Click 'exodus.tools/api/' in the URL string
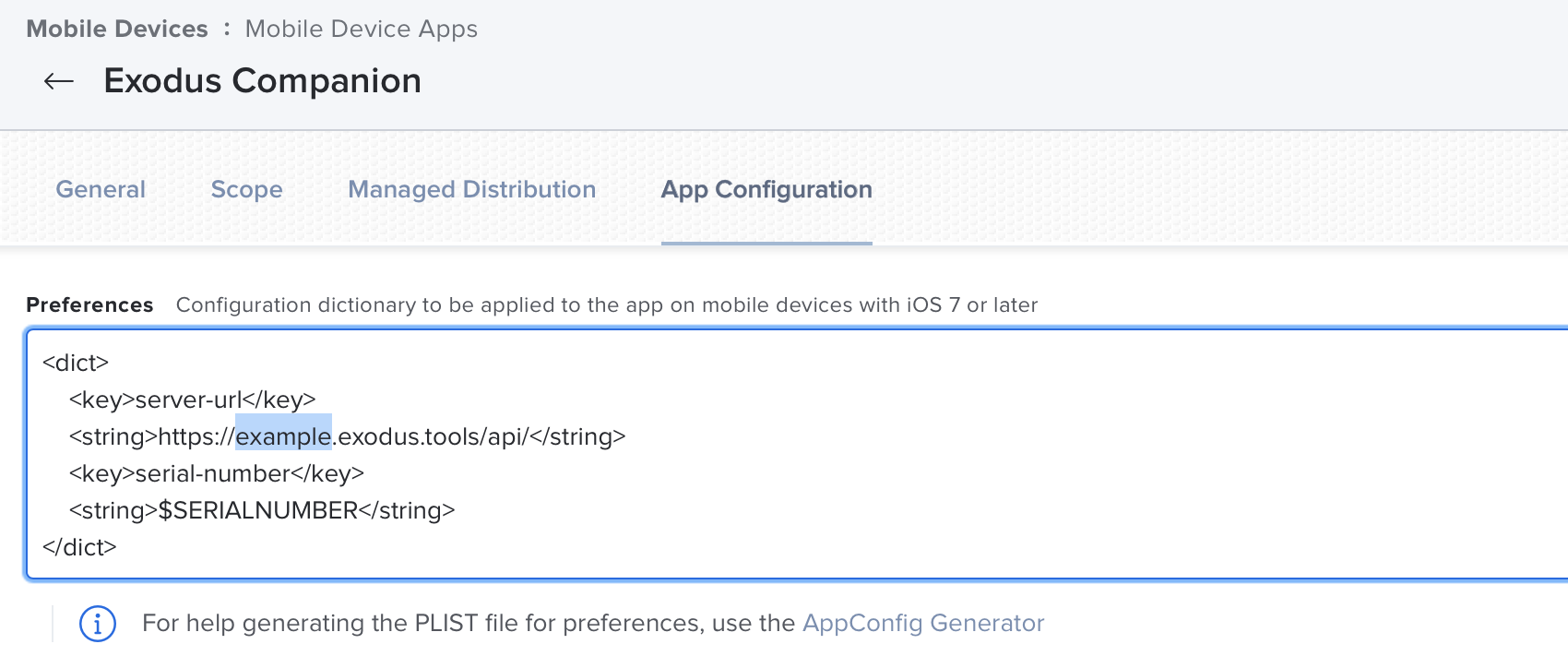Image resolution: width=1568 pixels, height=668 pixels. point(434,436)
